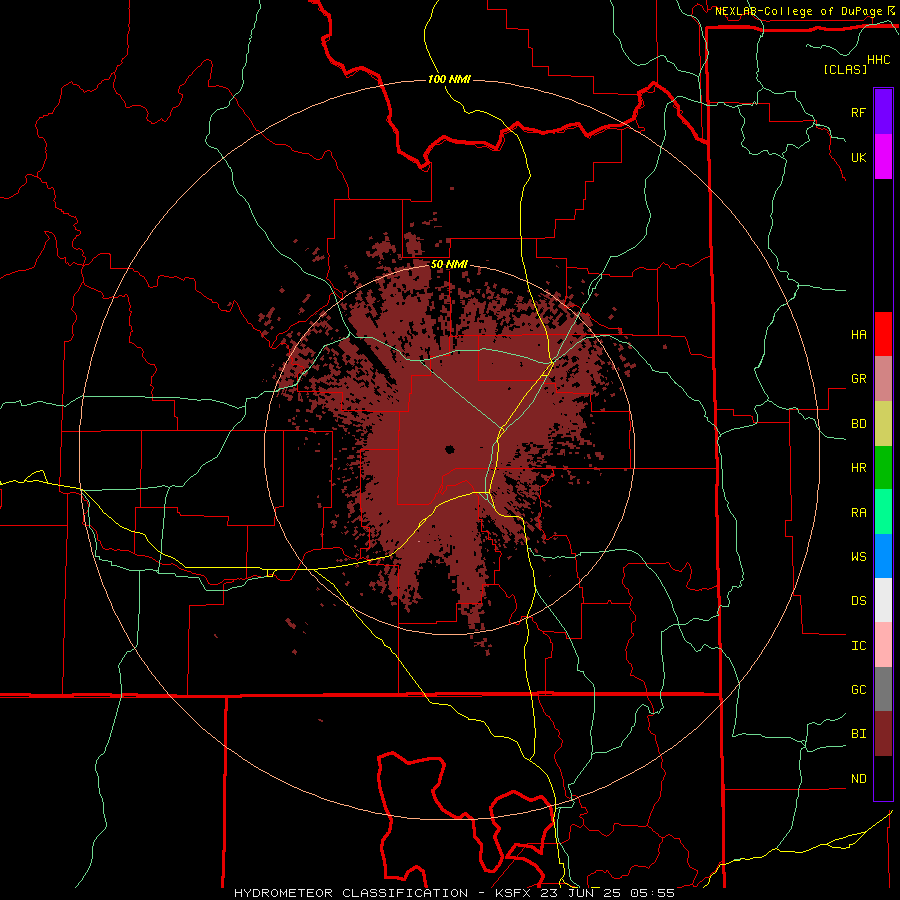Click the magenta UK legend color swatch
Image resolution: width=900 pixels, height=900 pixels.
click(883, 157)
